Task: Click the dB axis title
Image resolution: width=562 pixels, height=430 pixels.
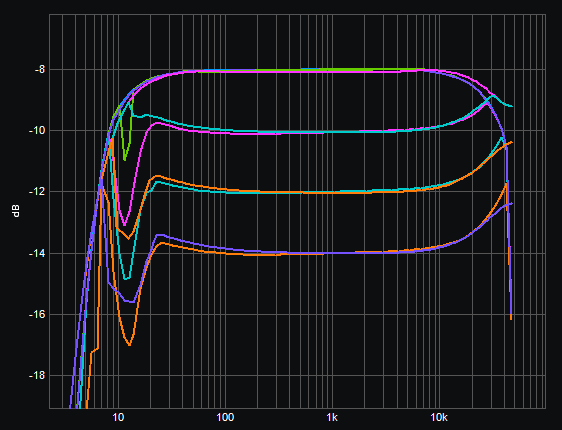Action: coord(16,211)
